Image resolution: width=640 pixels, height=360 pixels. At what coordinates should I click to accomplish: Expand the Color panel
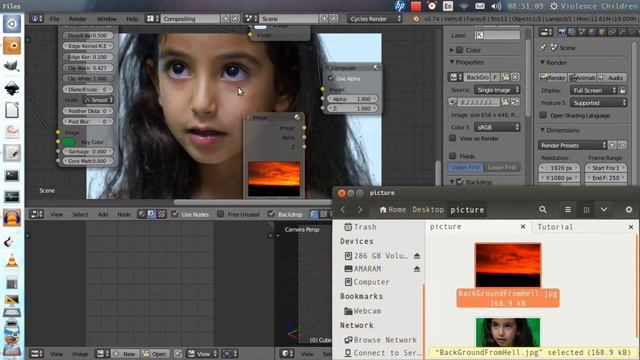coord(452,50)
